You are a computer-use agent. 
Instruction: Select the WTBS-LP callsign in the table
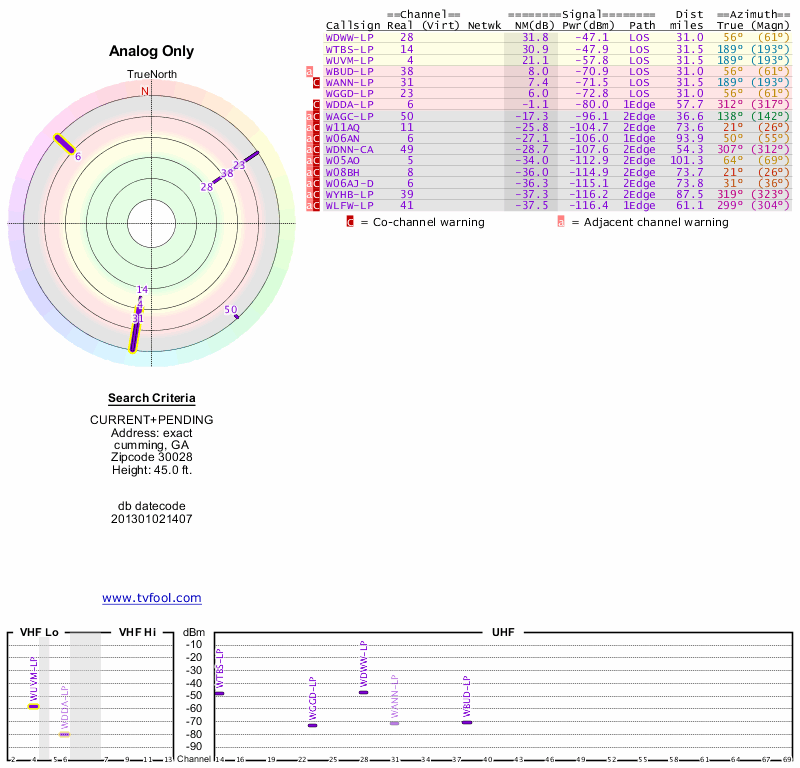coord(350,49)
